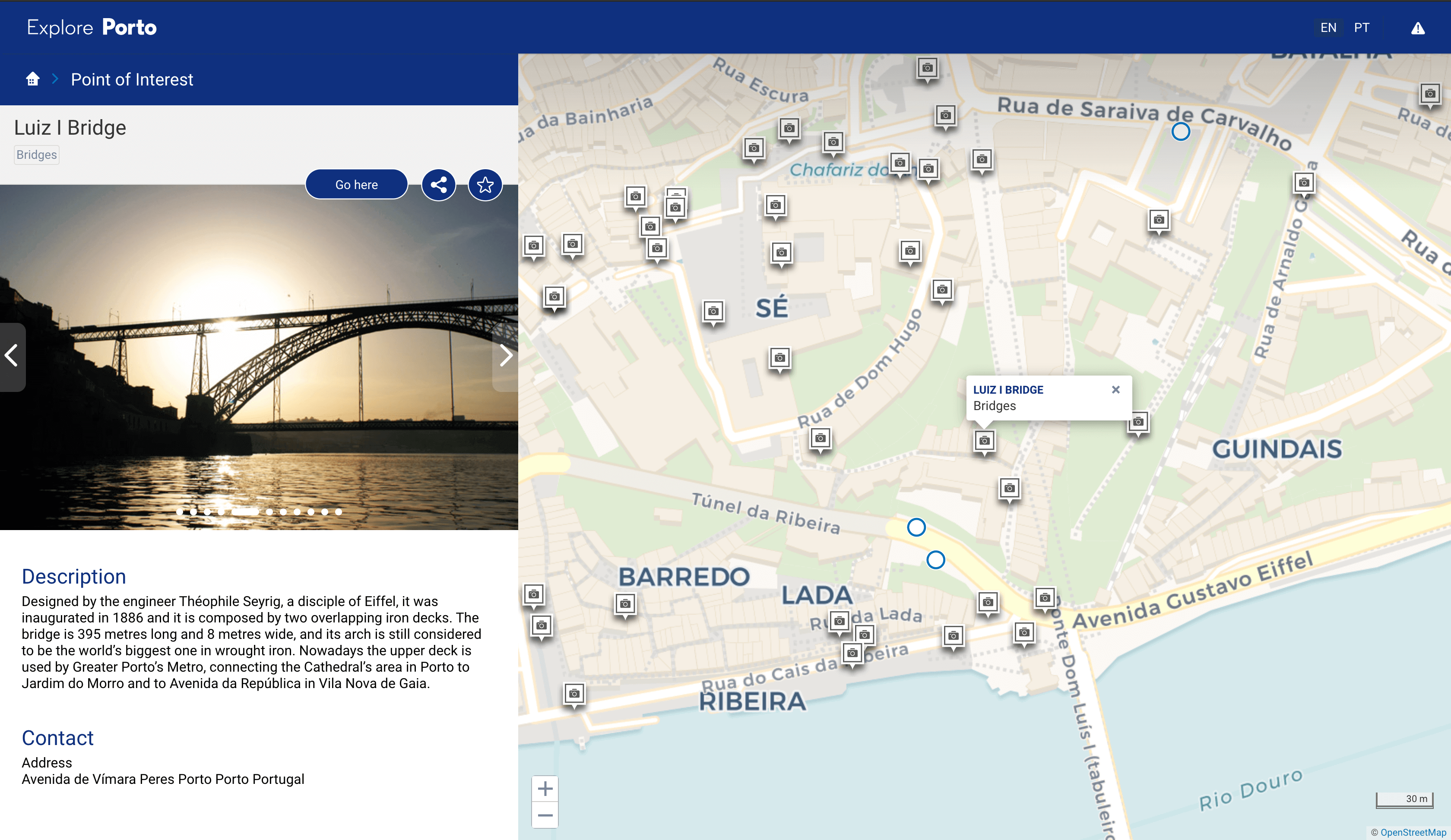Open the OpenStreetMap attribution link
Viewport: 1451px width, 840px height.
(1413, 832)
